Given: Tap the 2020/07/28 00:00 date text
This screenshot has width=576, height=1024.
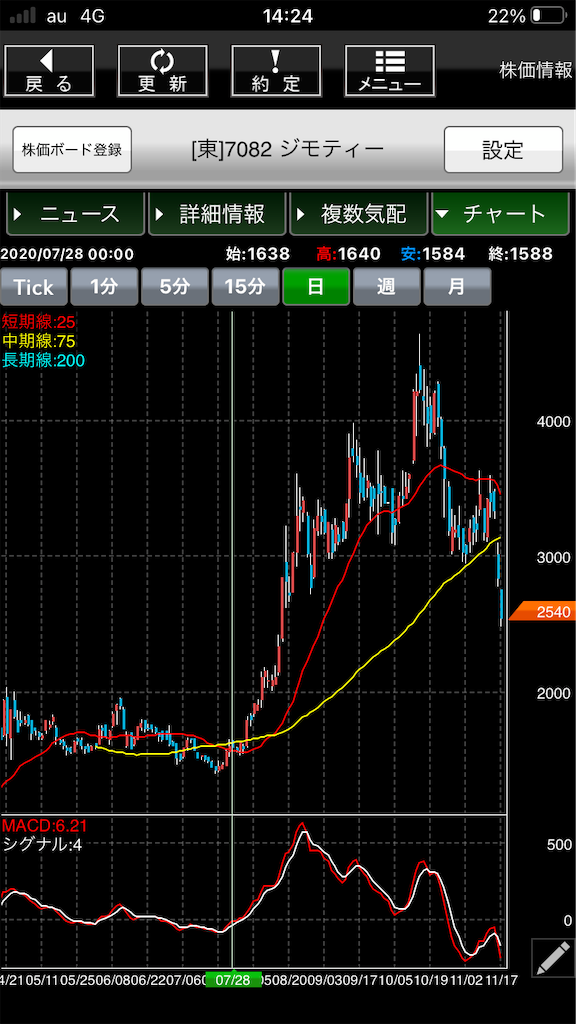Looking at the screenshot, I should (67, 253).
